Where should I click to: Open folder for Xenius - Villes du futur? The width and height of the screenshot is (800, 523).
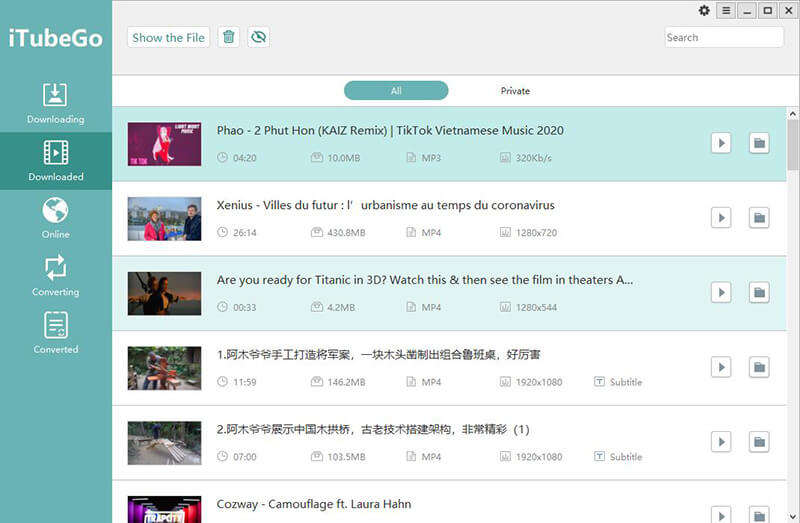coord(759,218)
